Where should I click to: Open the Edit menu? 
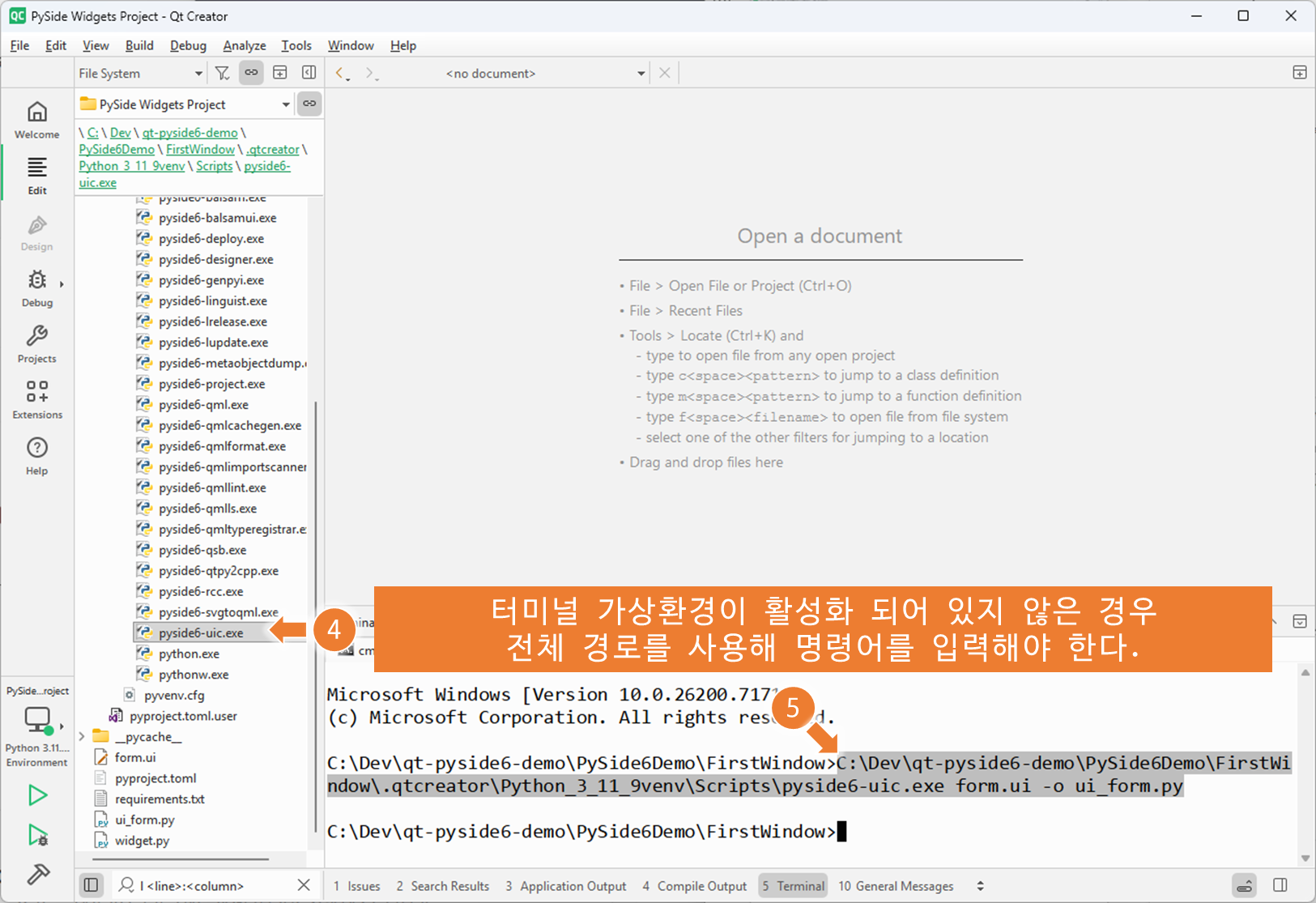point(56,45)
